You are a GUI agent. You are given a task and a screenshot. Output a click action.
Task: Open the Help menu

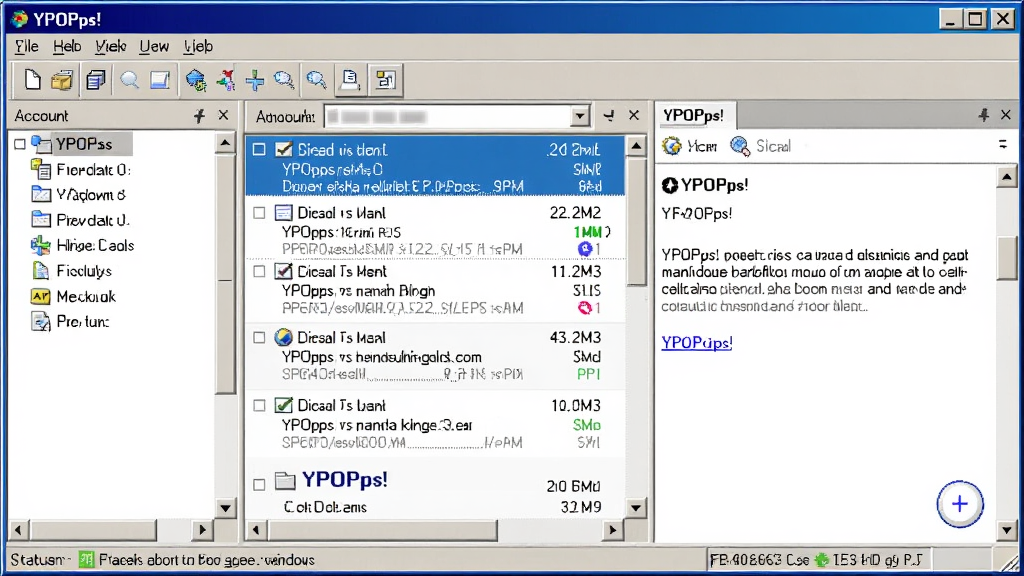point(67,46)
